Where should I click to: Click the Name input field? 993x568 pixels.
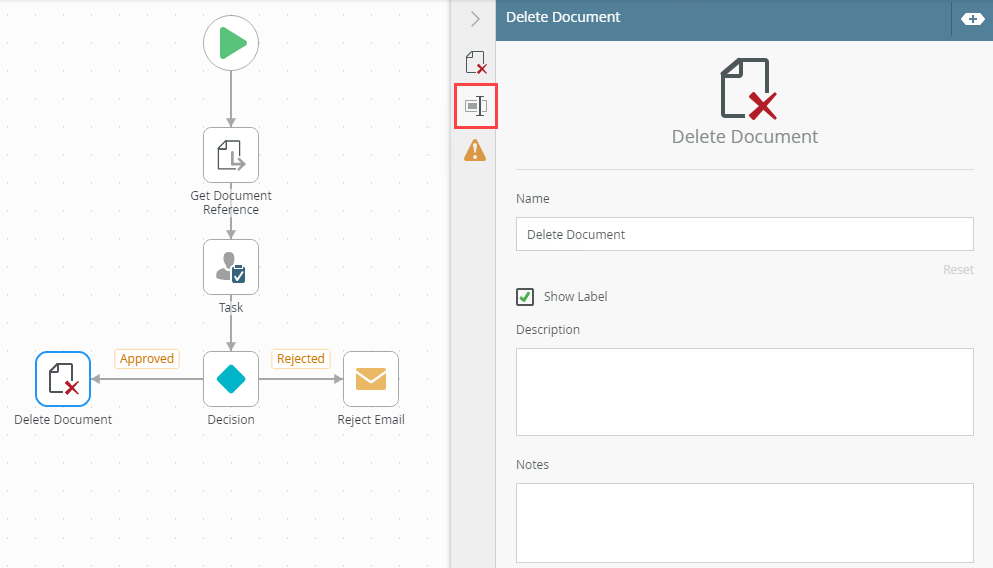(x=744, y=234)
